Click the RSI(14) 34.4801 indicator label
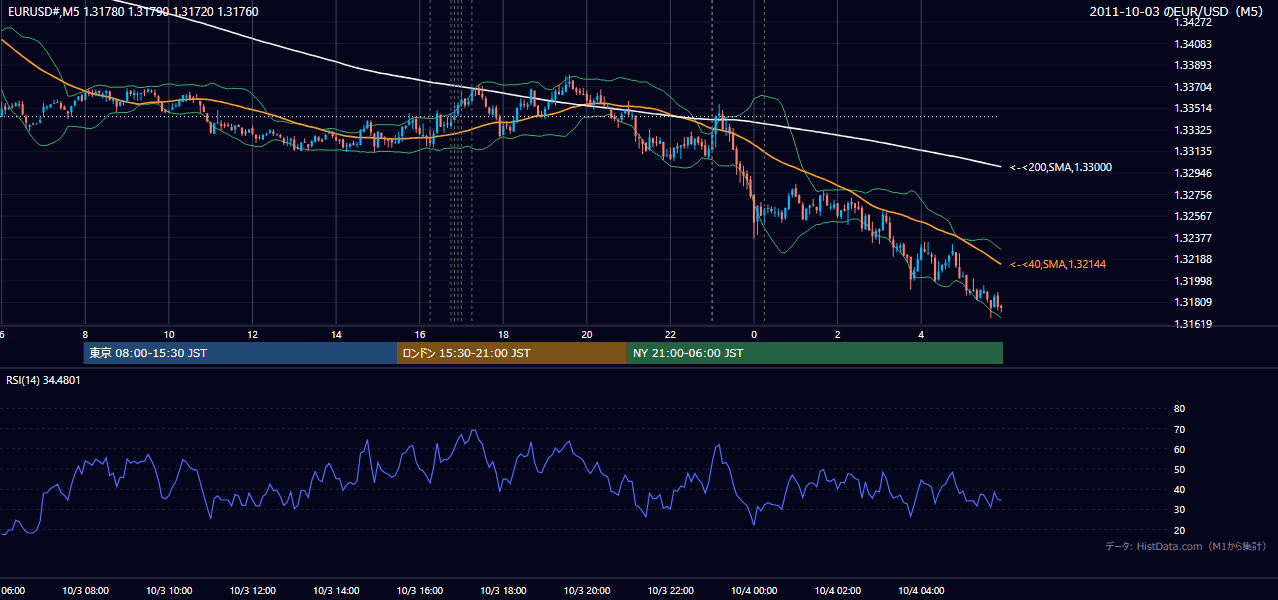Image resolution: width=1278 pixels, height=600 pixels. click(44, 380)
